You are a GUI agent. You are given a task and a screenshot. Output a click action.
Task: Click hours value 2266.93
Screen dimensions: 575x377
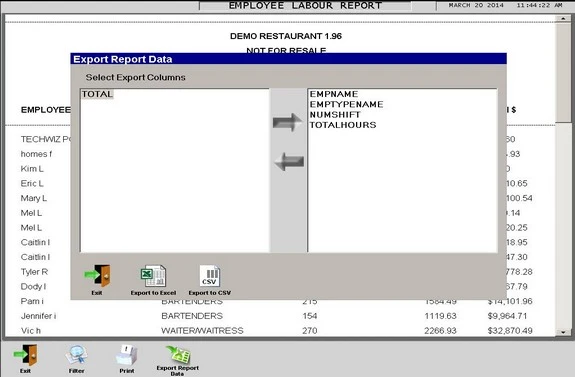(x=440, y=330)
